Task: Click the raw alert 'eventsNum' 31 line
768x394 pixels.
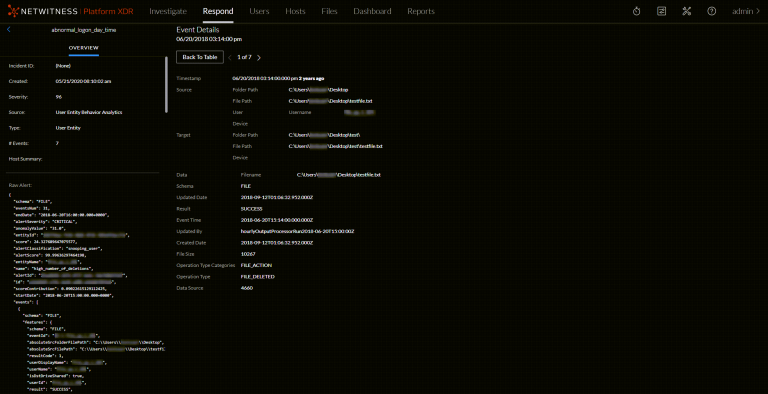Action: click(31, 208)
